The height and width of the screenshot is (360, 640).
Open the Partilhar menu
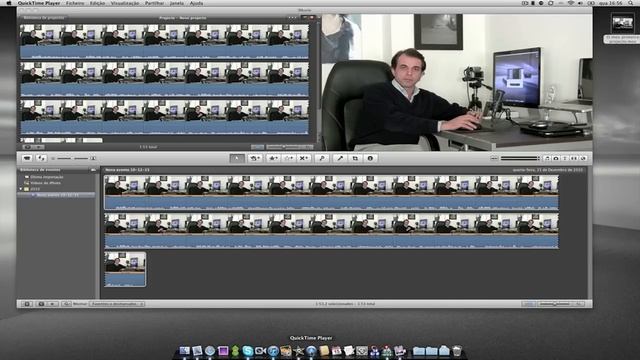pyautogui.click(x=154, y=3)
